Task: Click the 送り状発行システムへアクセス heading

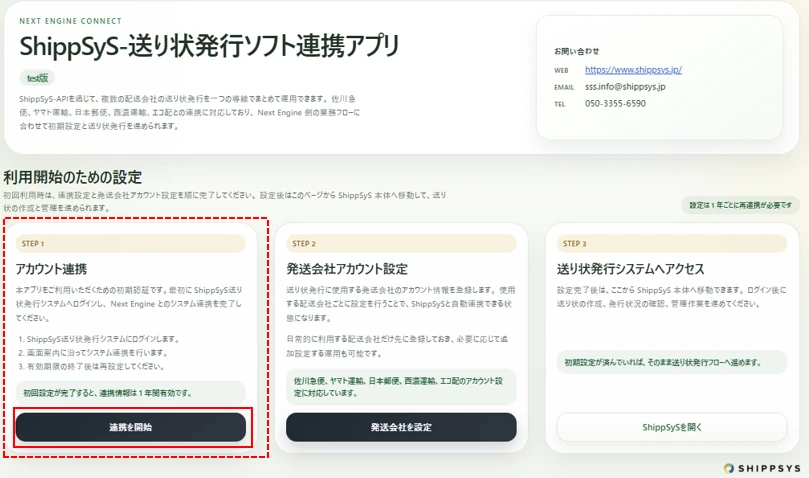Action: [630, 269]
